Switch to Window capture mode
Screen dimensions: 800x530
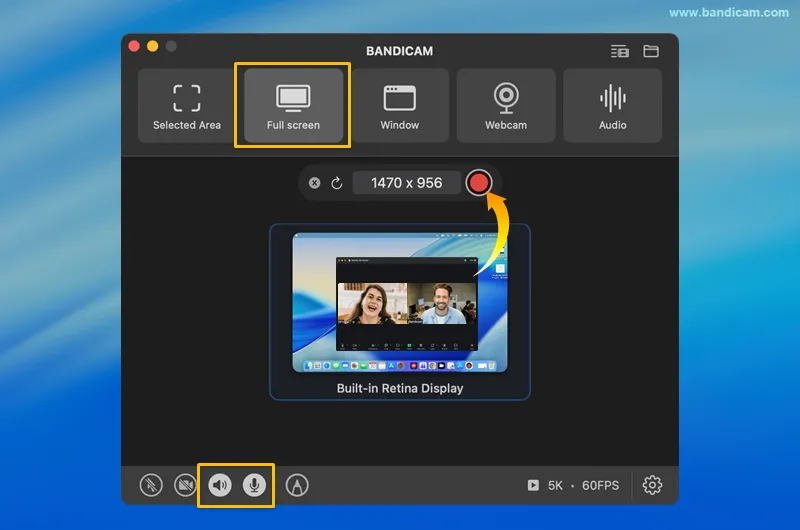[399, 106]
